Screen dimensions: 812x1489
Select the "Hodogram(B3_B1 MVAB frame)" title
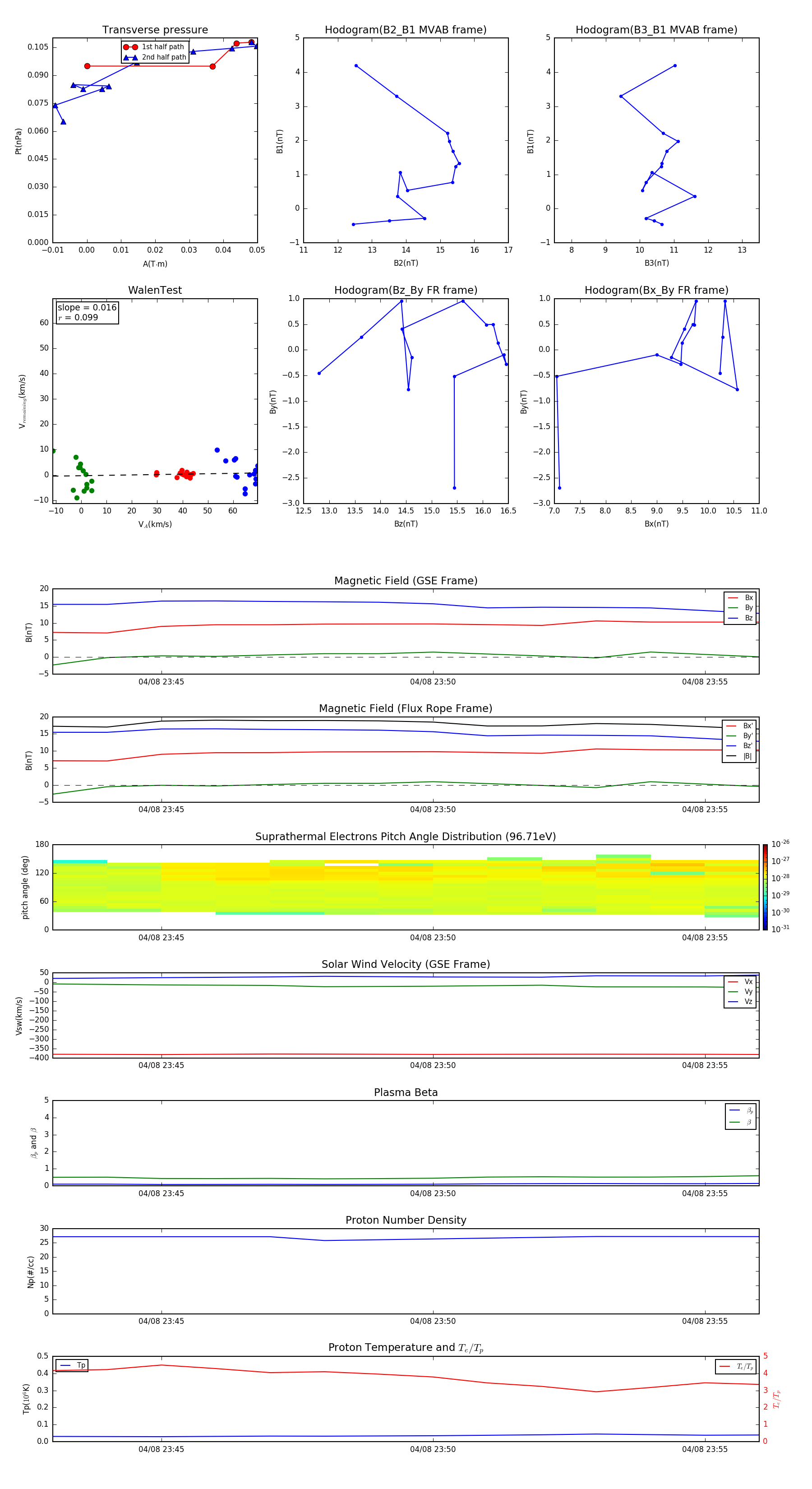point(656,30)
